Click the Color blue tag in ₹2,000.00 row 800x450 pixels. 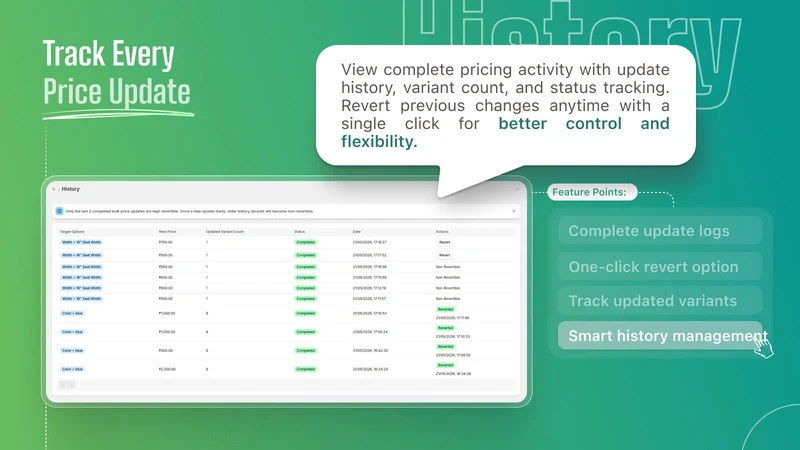[72, 369]
